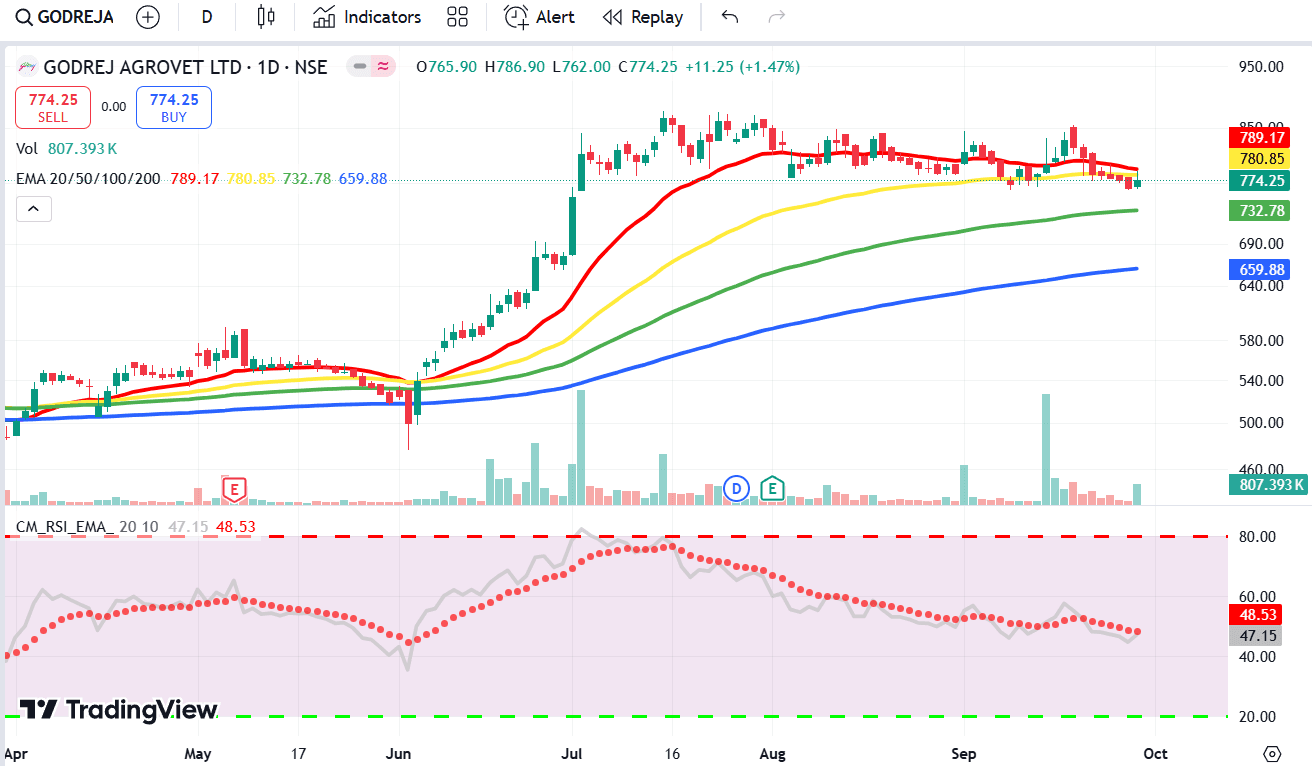The image size is (1312, 766).
Task: Open the candlestick chart type selector
Action: click(x=265, y=17)
